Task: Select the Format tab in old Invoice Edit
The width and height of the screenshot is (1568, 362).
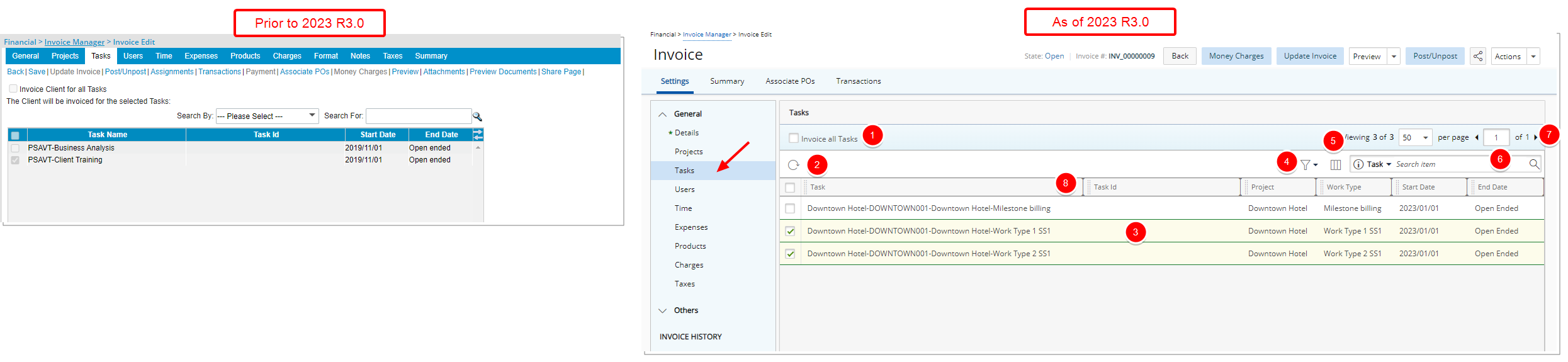Action: (326, 56)
